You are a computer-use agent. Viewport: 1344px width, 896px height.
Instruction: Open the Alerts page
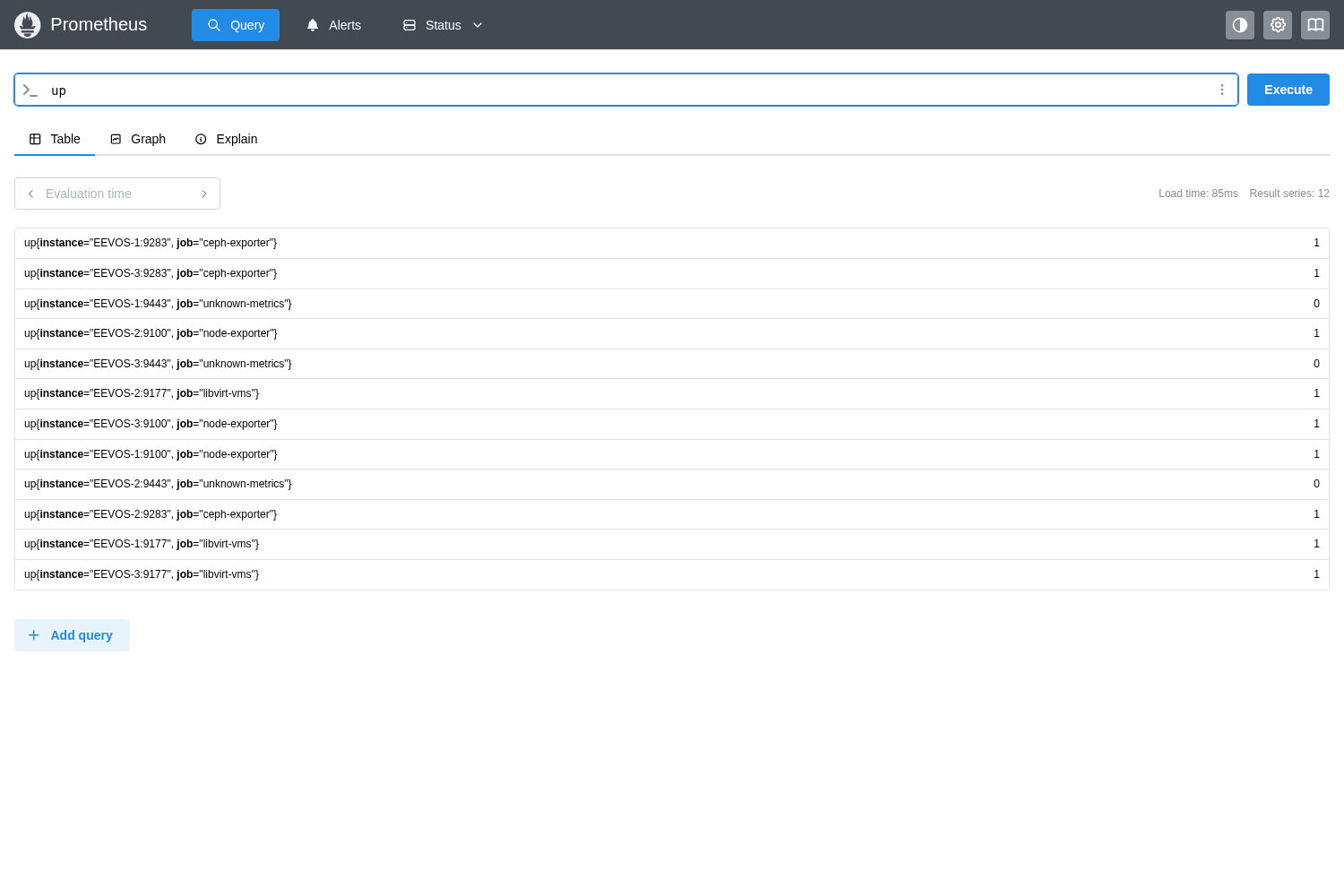point(333,25)
